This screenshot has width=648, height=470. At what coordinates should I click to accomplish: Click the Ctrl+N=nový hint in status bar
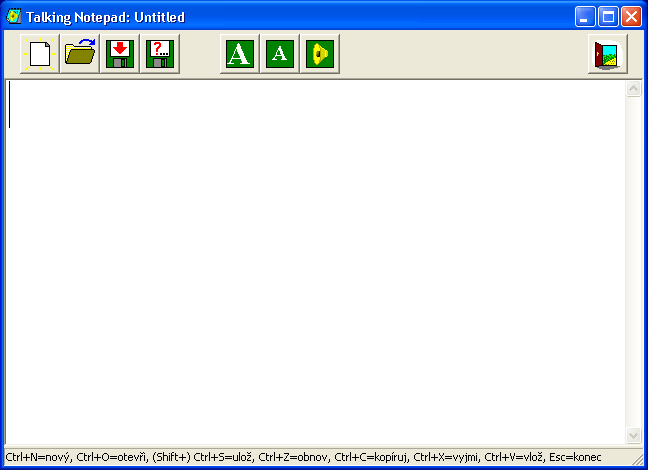coord(35,457)
